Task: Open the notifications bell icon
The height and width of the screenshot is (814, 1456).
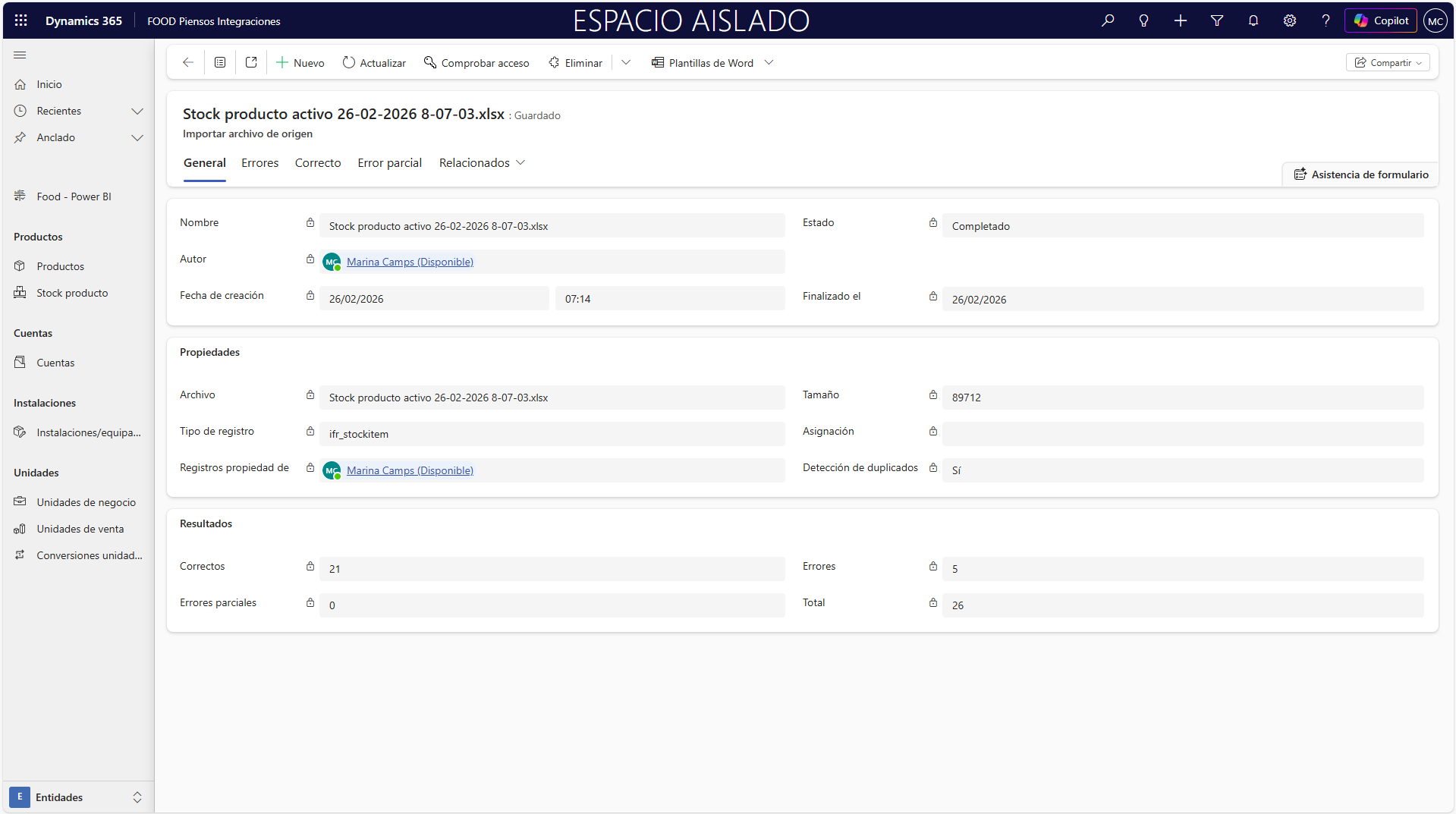Action: tap(1253, 20)
